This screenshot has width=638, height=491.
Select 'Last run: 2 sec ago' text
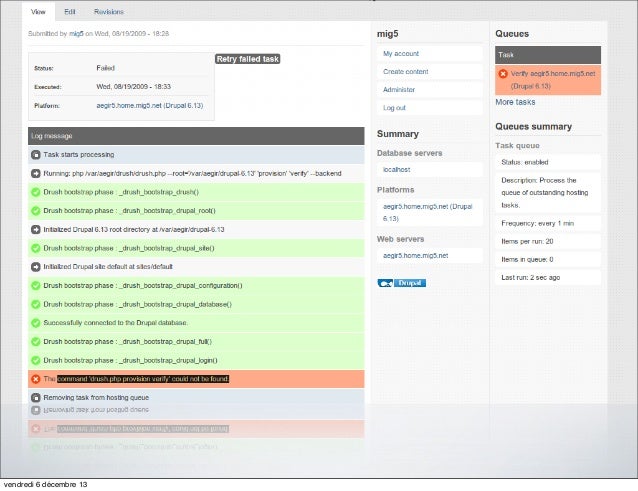[x=531, y=277]
